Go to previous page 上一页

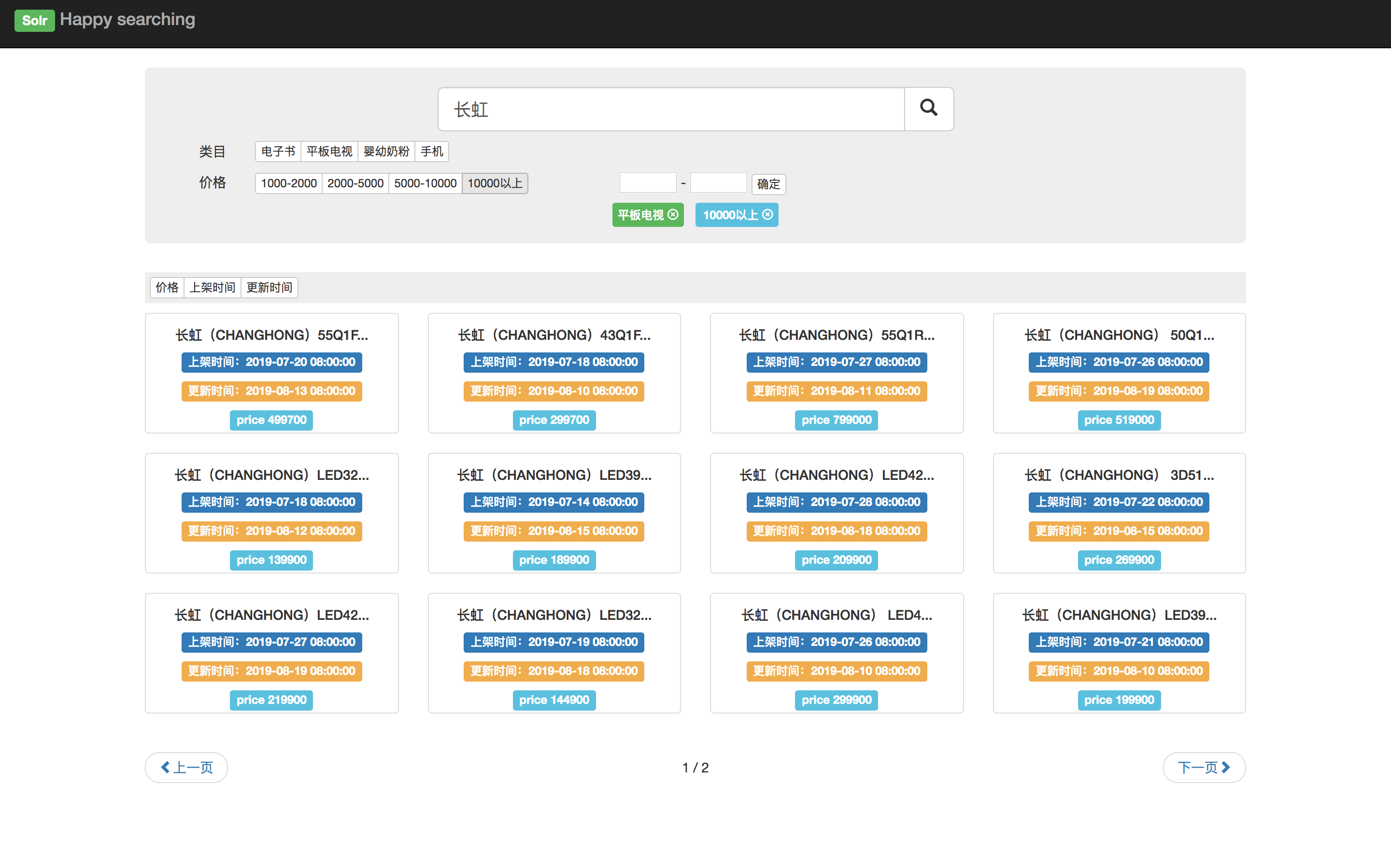click(x=186, y=767)
